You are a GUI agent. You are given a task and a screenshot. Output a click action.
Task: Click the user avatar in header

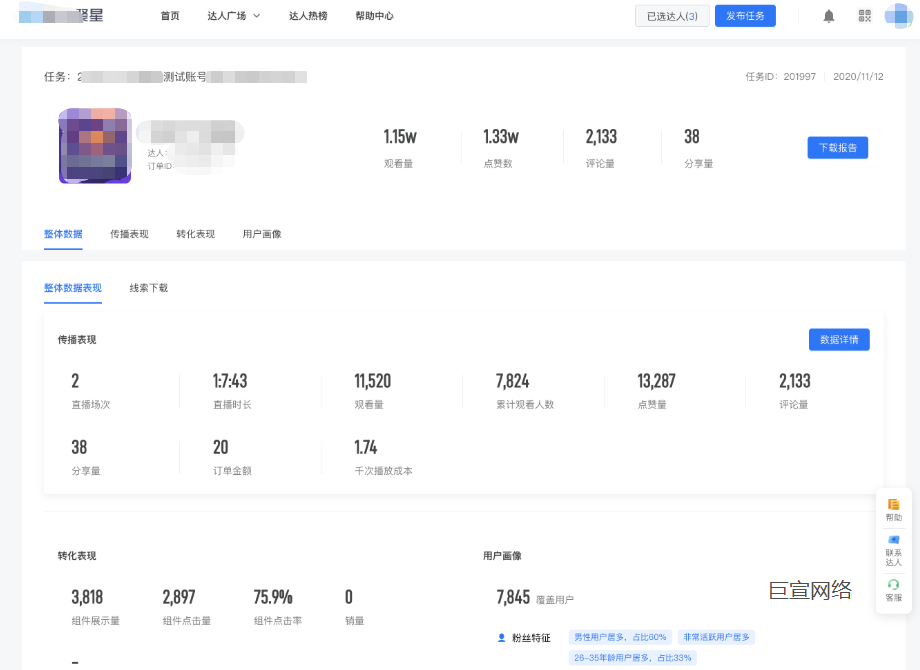click(897, 16)
